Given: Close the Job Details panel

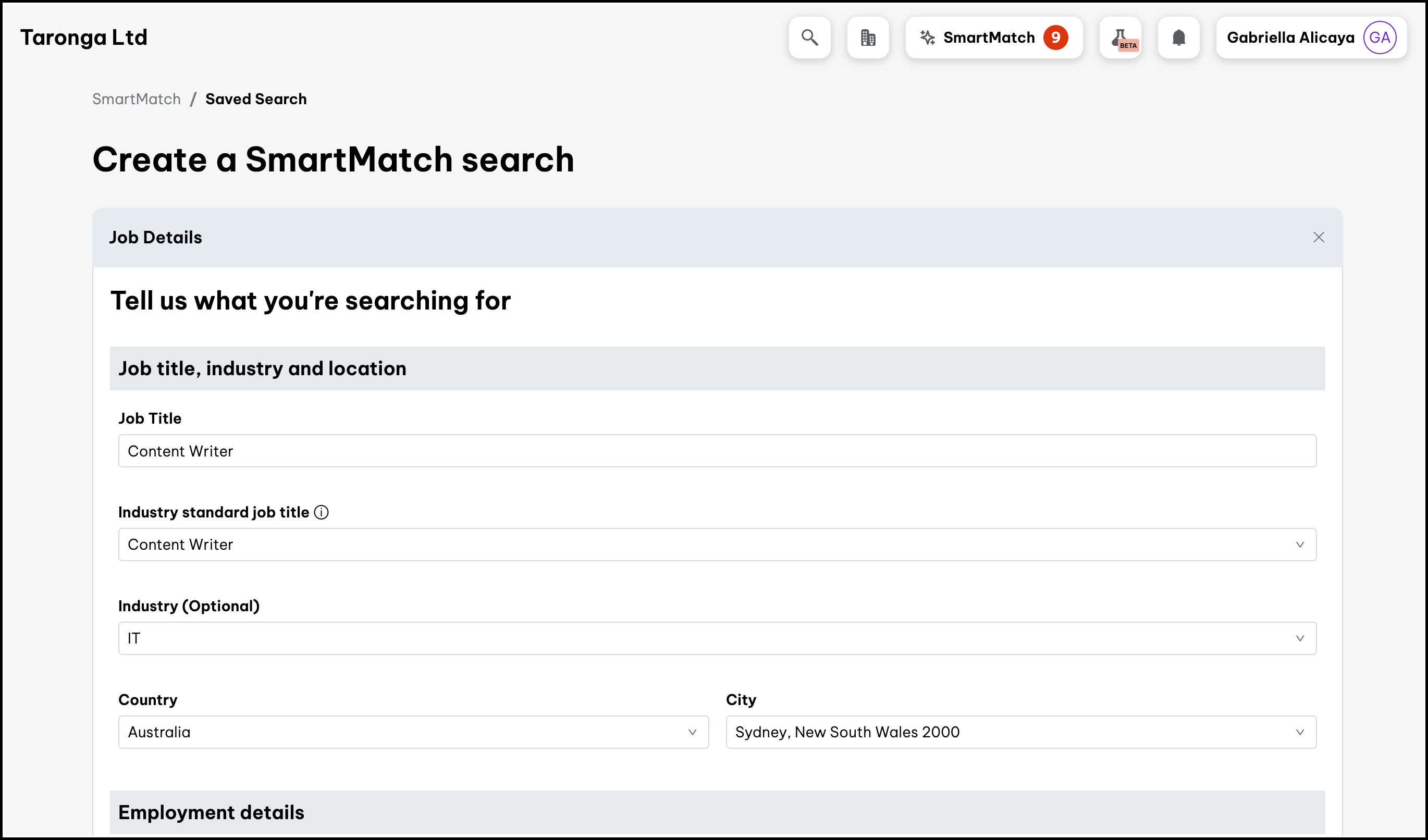Looking at the screenshot, I should [x=1318, y=237].
